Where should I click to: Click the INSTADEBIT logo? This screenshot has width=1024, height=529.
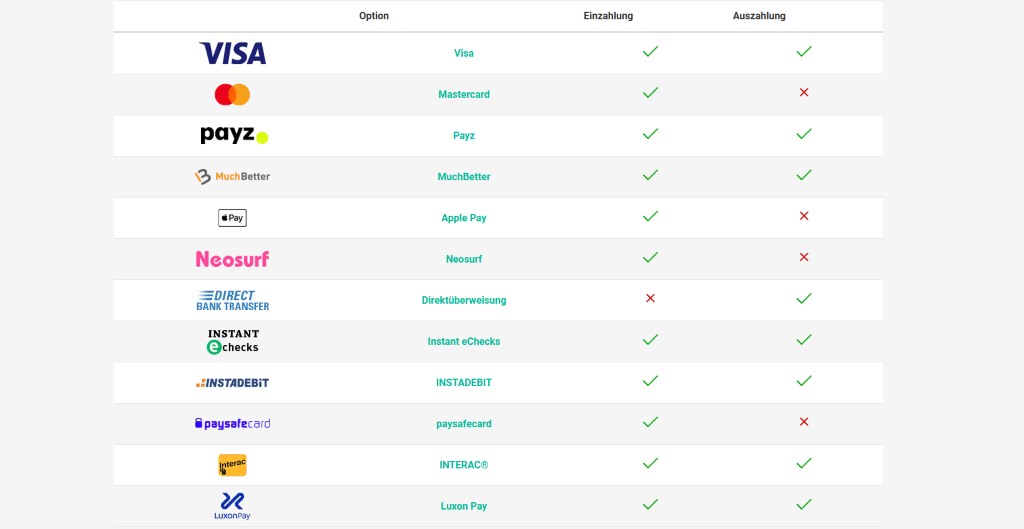(232, 383)
